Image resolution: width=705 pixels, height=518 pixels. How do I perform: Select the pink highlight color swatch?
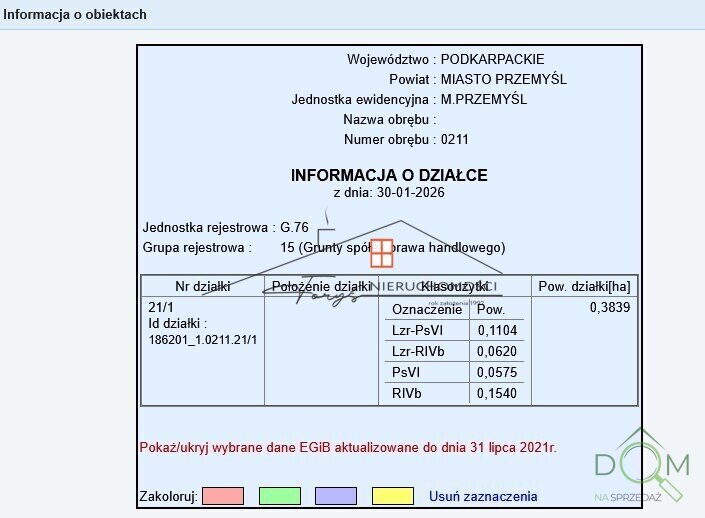click(223, 496)
